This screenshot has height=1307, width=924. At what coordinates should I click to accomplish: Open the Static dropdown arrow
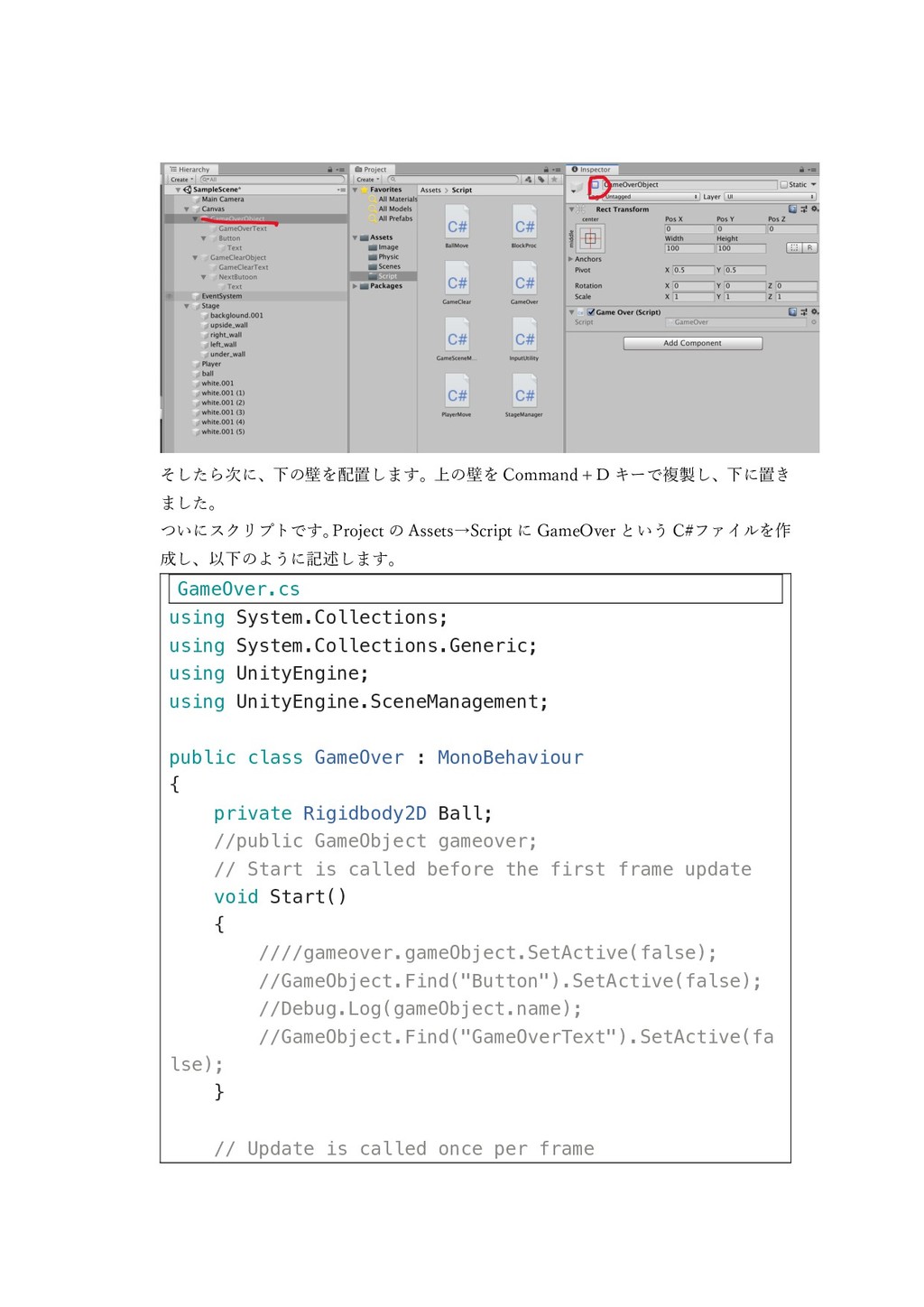coord(813,184)
